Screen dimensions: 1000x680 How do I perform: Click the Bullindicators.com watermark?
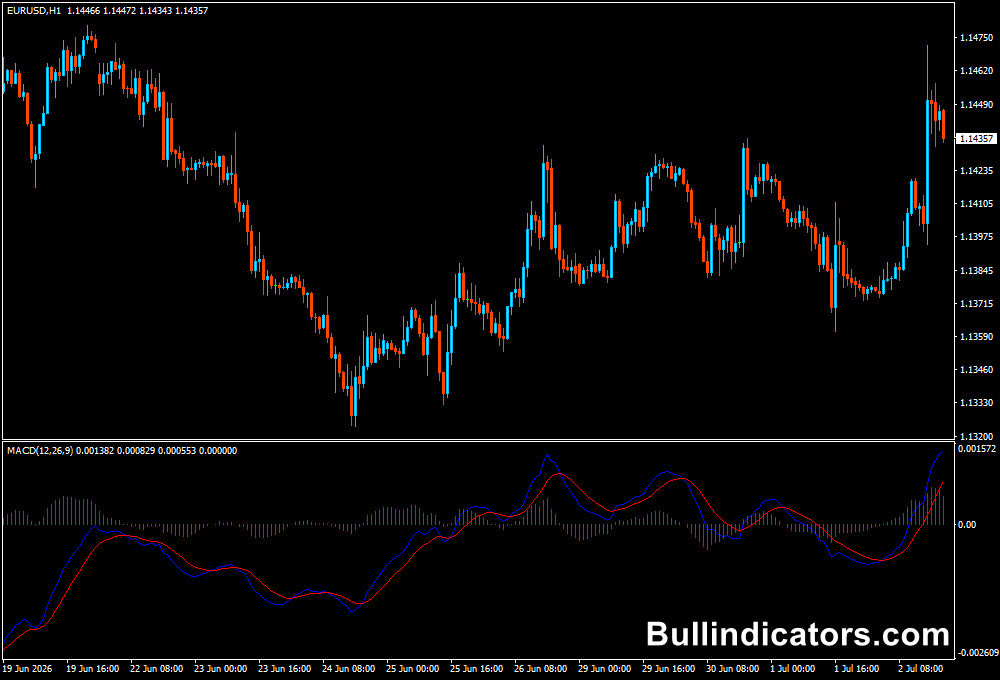click(x=798, y=635)
